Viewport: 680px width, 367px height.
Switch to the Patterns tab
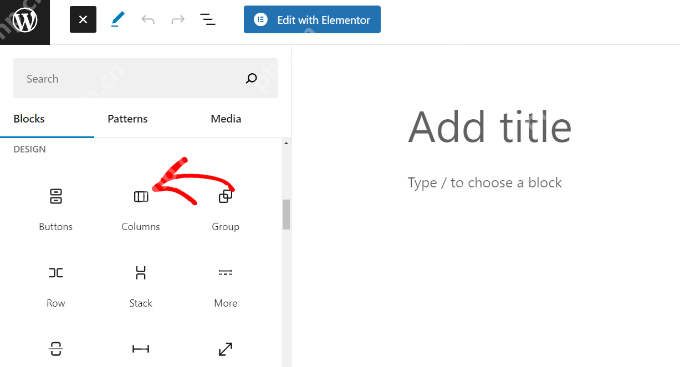pos(128,119)
